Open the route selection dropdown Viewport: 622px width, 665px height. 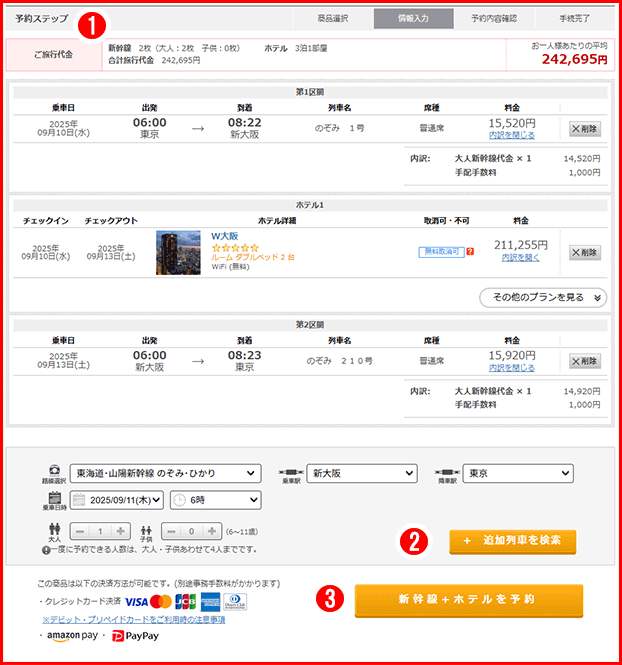(x=165, y=473)
